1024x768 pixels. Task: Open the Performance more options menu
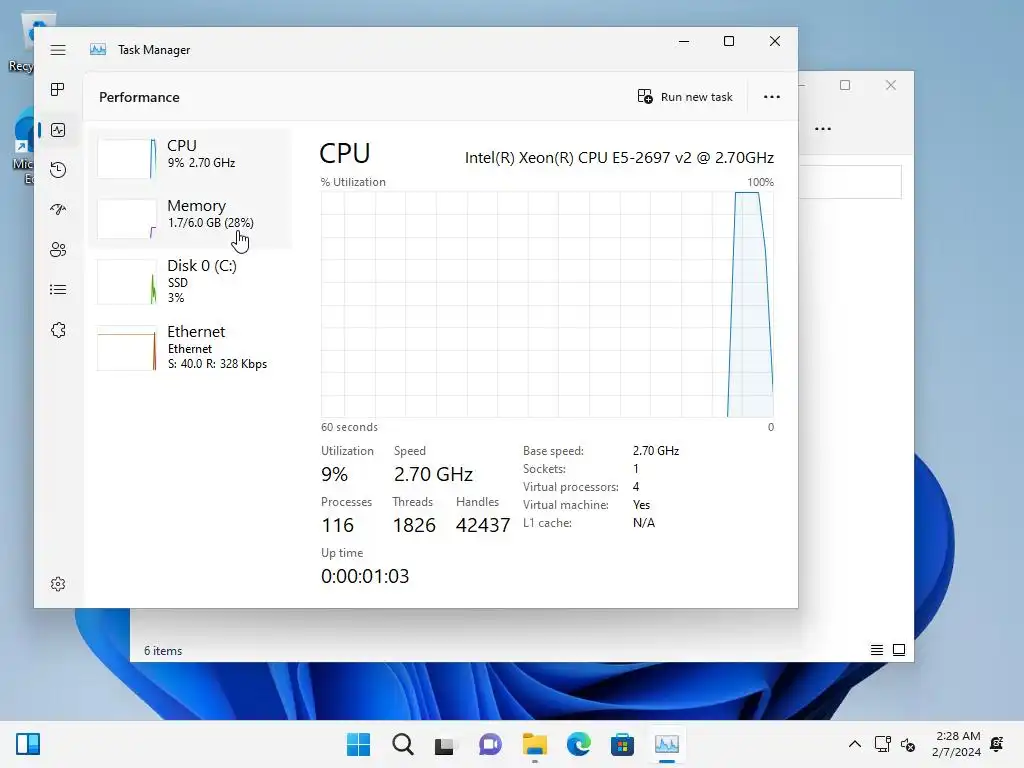pos(772,97)
